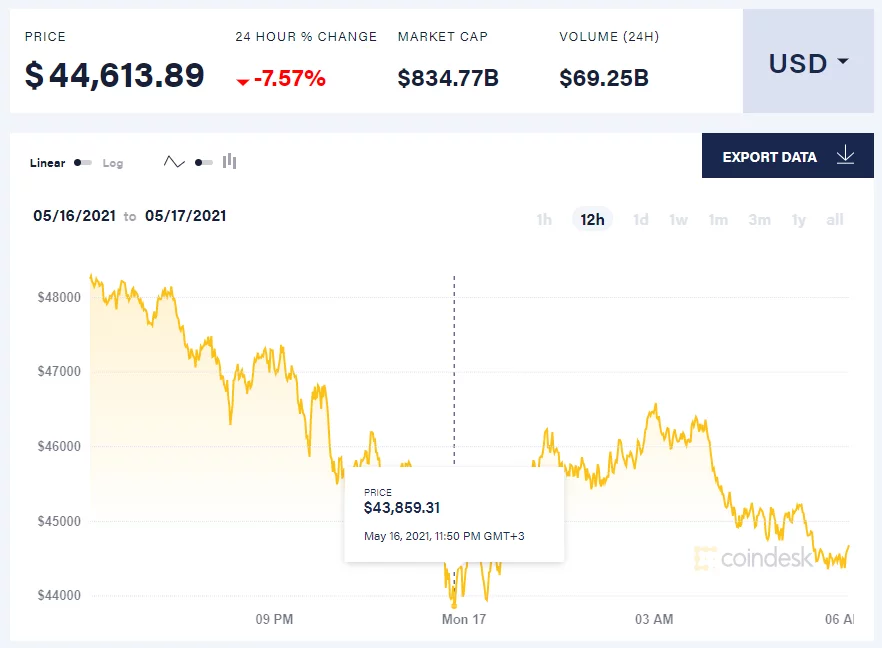The image size is (882, 648).
Task: Select the 12h time range
Action: (x=592, y=220)
